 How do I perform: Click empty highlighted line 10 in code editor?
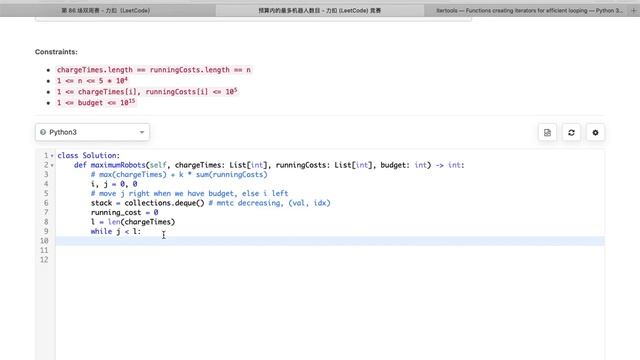330,241
